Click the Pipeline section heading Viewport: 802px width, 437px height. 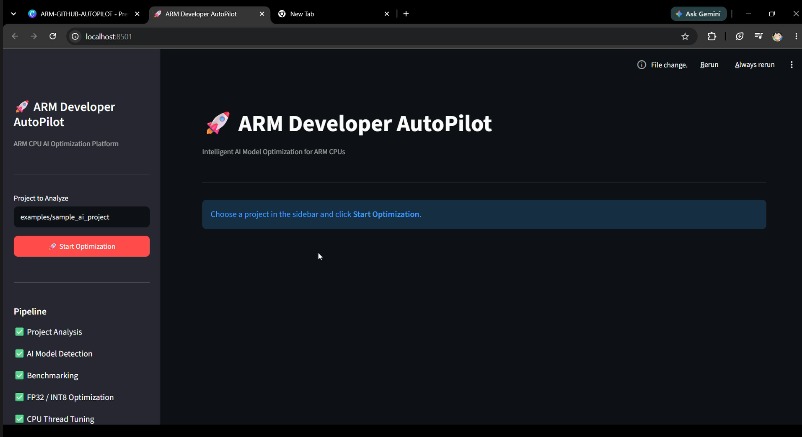point(30,312)
